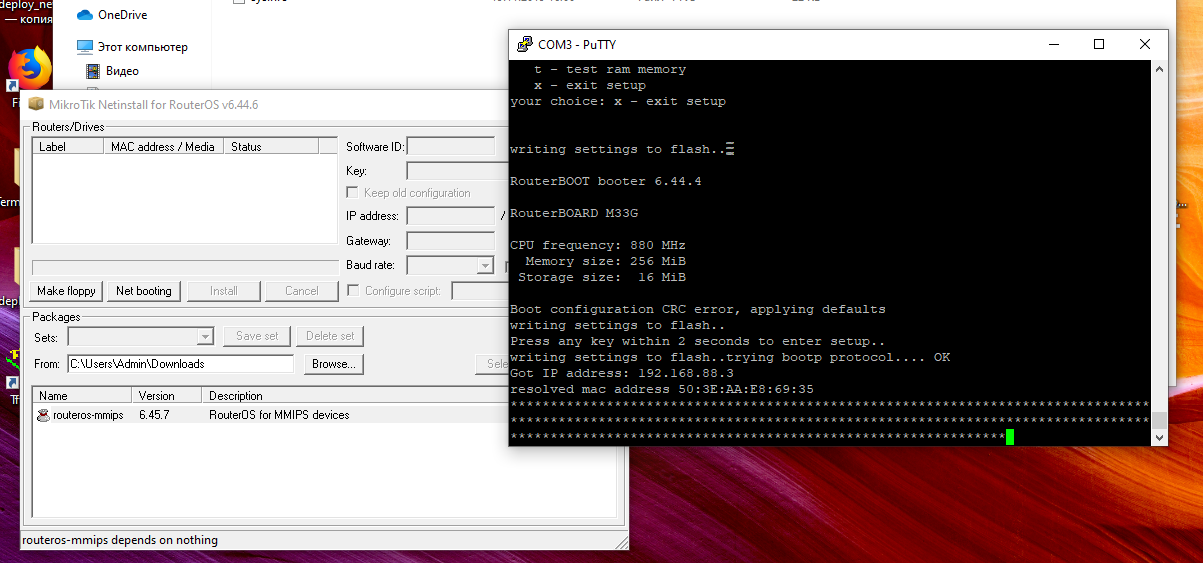The height and width of the screenshot is (563, 1203).
Task: Click the Netinstall box icon in title bar
Action: (36, 104)
